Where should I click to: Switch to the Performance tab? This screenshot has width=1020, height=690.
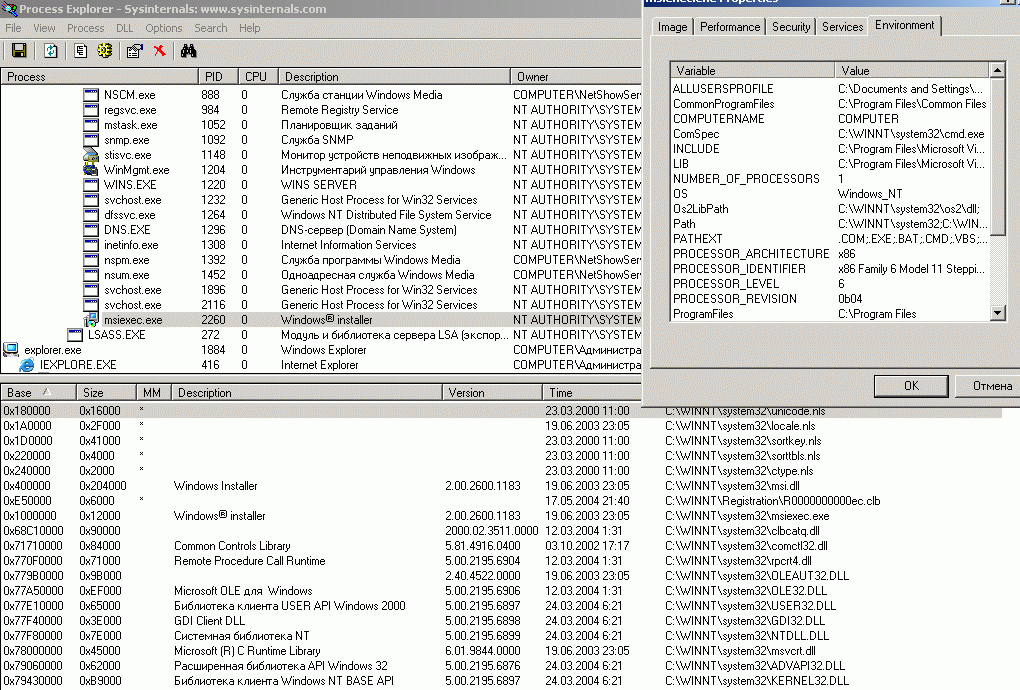[x=729, y=27]
